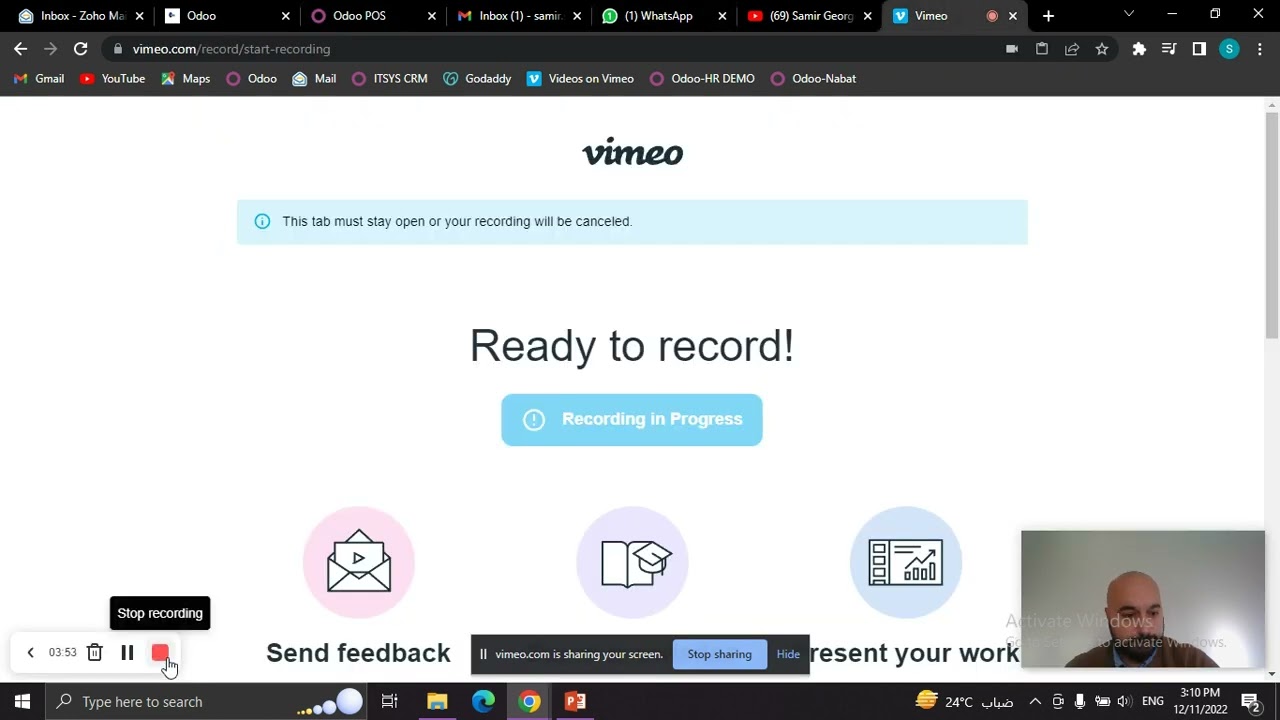This screenshot has width=1280, height=720.
Task: Click the webcam preview thumbnail
Action: pyautogui.click(x=1143, y=599)
